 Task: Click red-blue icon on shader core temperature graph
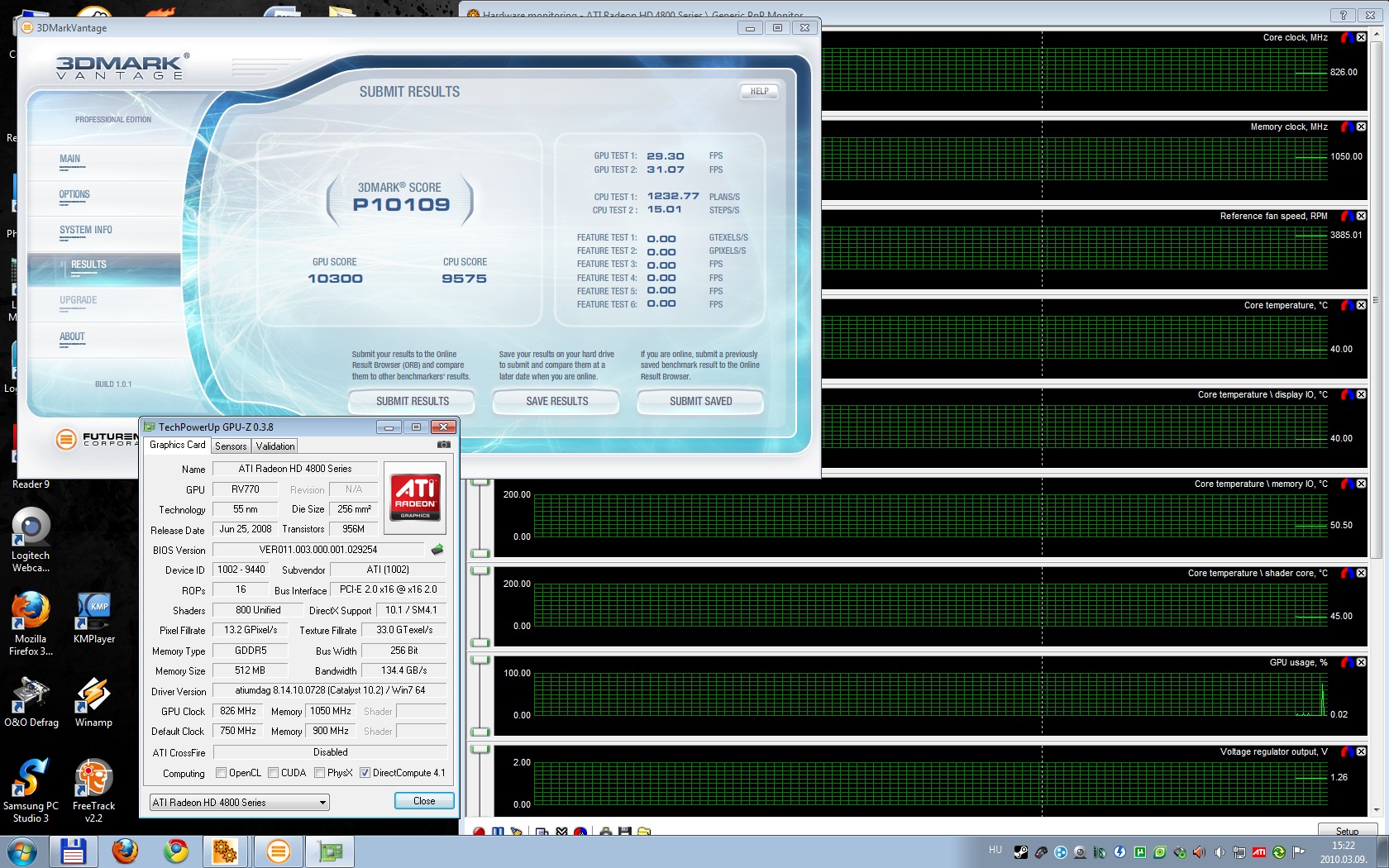(x=1347, y=573)
